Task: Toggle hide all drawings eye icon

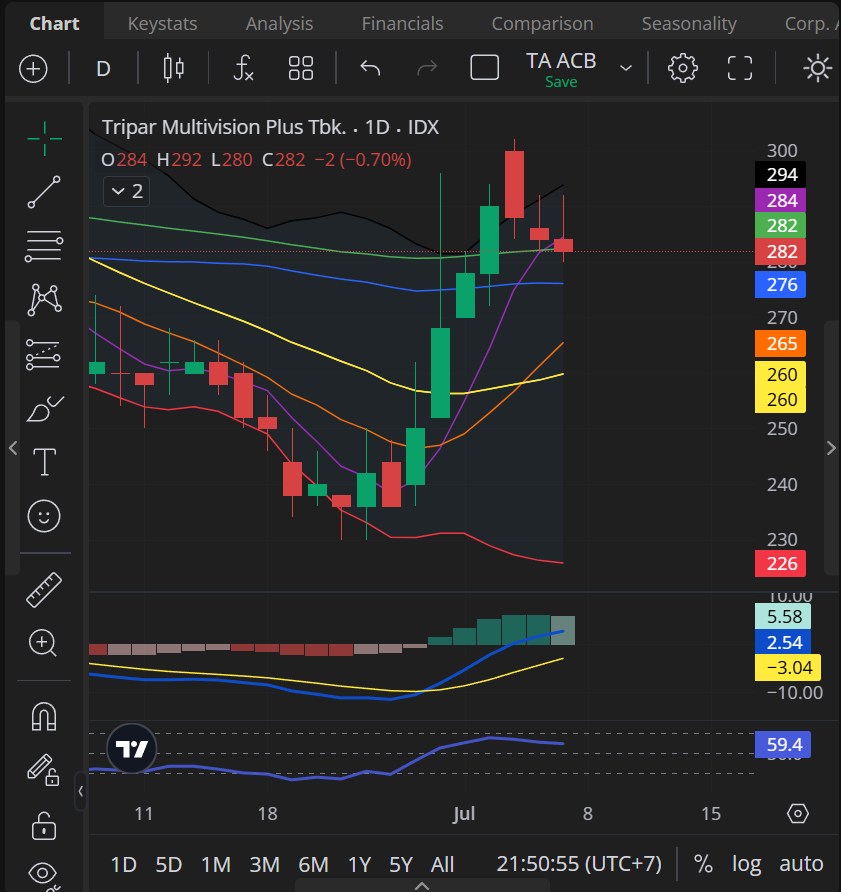Action: pos(44,876)
